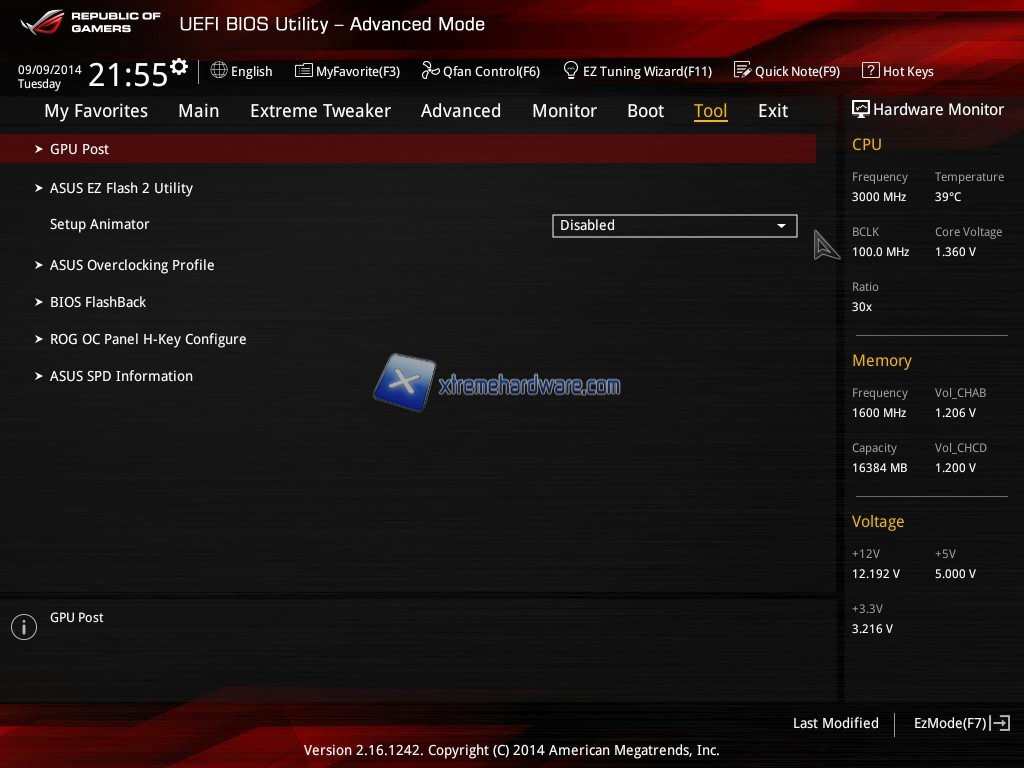Launch EZ Tuning Wizard bulb icon

(571, 70)
